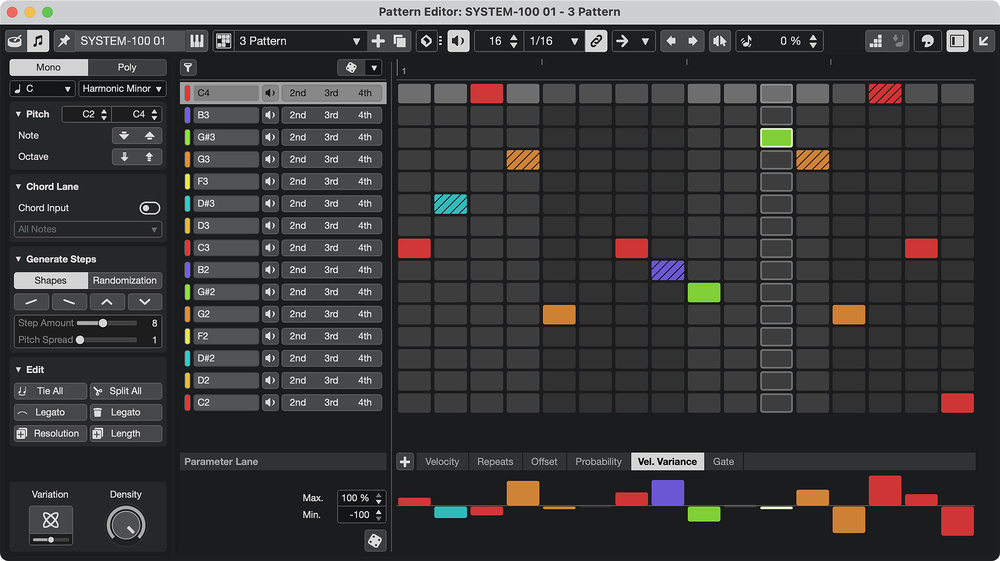This screenshot has height=561, width=1000.
Task: Open the keyboard instrument icon
Action: click(x=197, y=41)
